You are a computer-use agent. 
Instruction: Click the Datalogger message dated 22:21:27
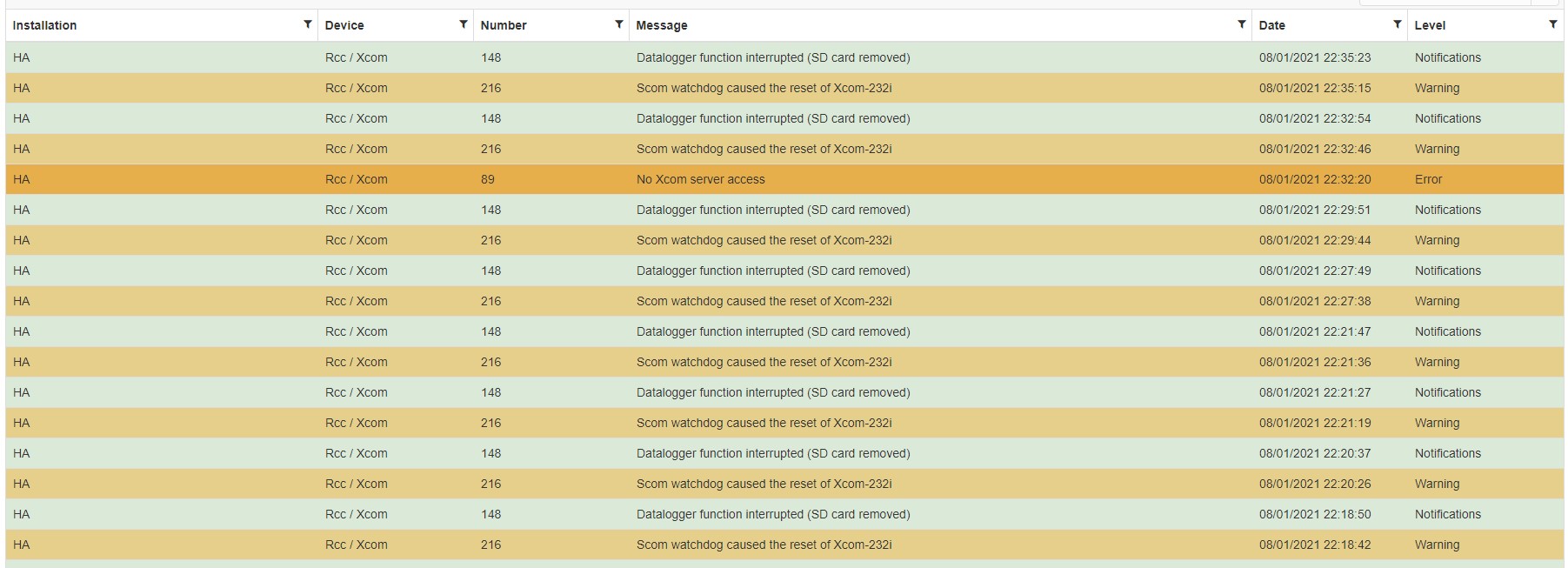tap(773, 392)
